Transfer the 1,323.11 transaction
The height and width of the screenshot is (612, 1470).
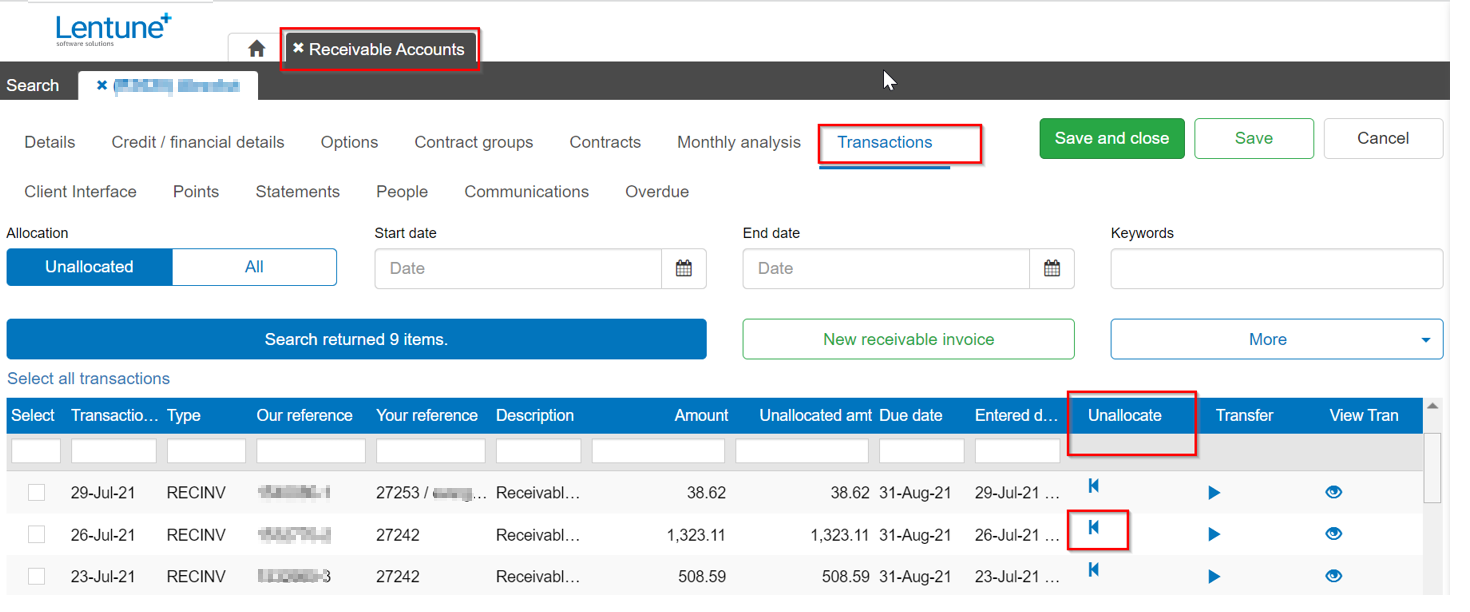[1214, 535]
